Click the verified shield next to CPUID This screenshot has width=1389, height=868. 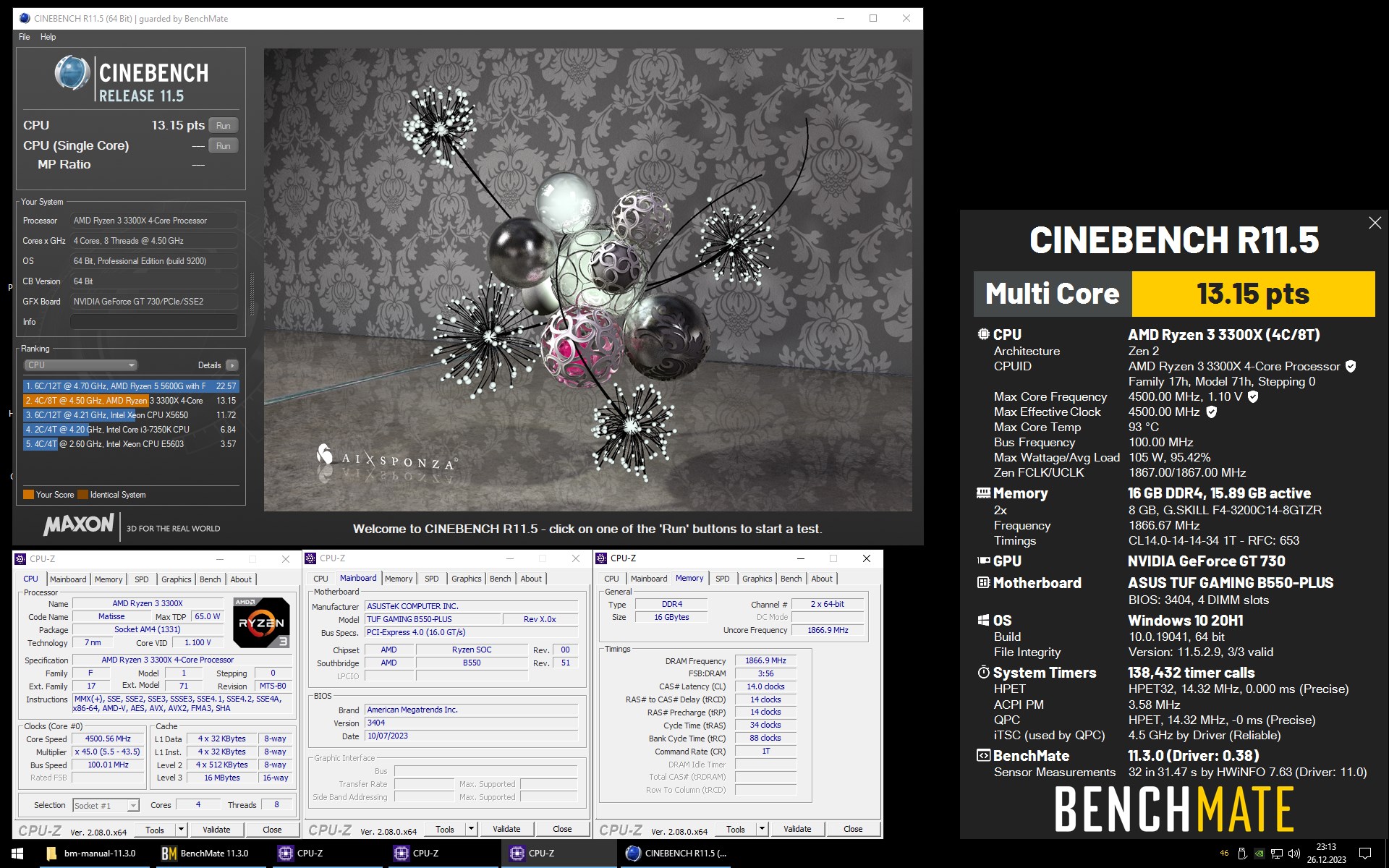click(1350, 366)
